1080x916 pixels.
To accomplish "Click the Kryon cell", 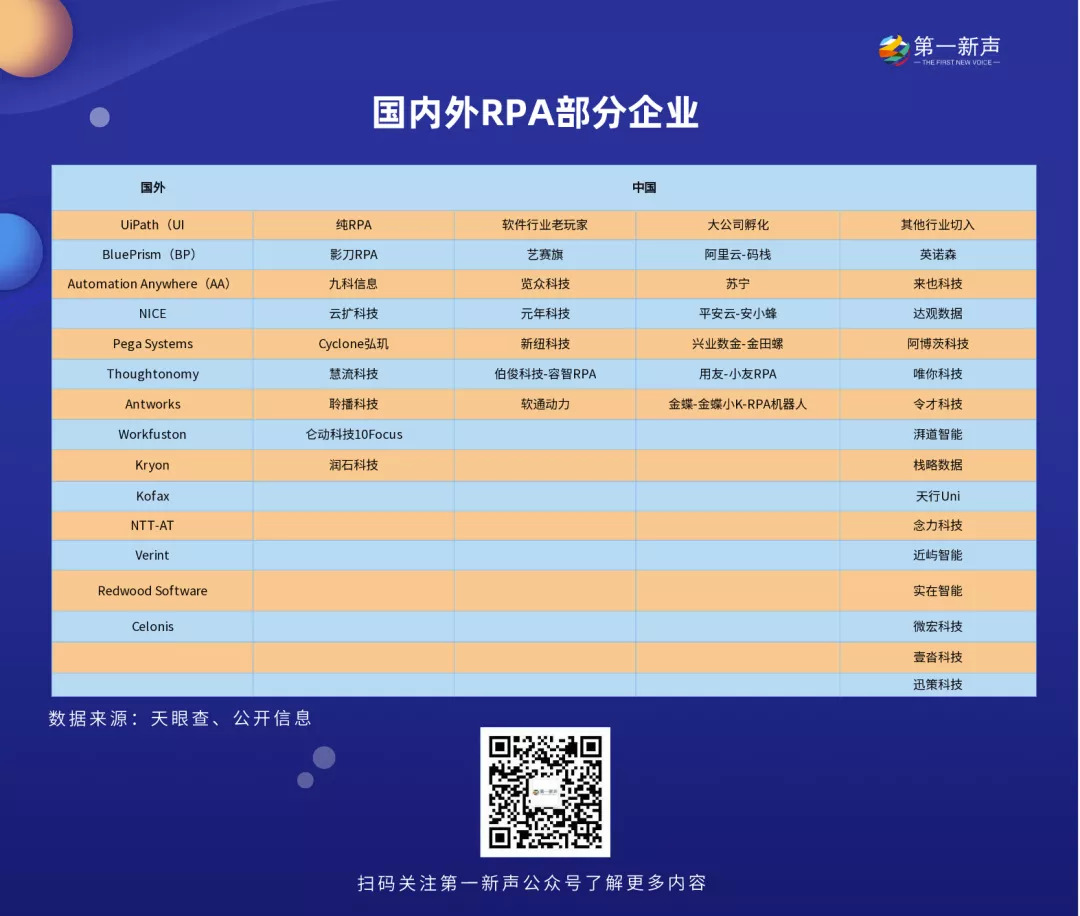I will click(x=152, y=465).
